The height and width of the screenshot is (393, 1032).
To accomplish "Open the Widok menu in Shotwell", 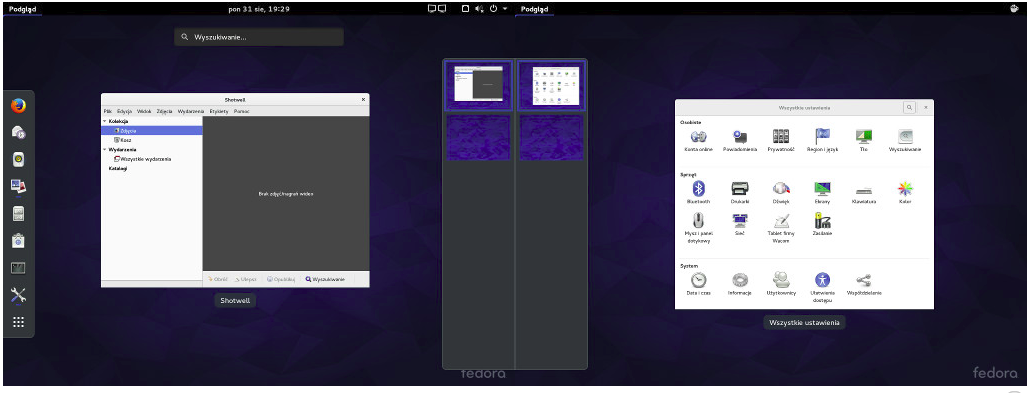I will click(144, 111).
